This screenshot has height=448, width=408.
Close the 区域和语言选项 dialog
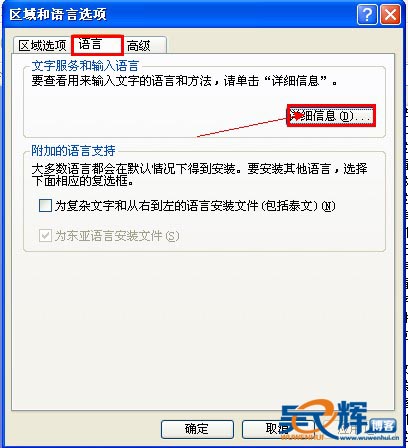click(x=390, y=15)
